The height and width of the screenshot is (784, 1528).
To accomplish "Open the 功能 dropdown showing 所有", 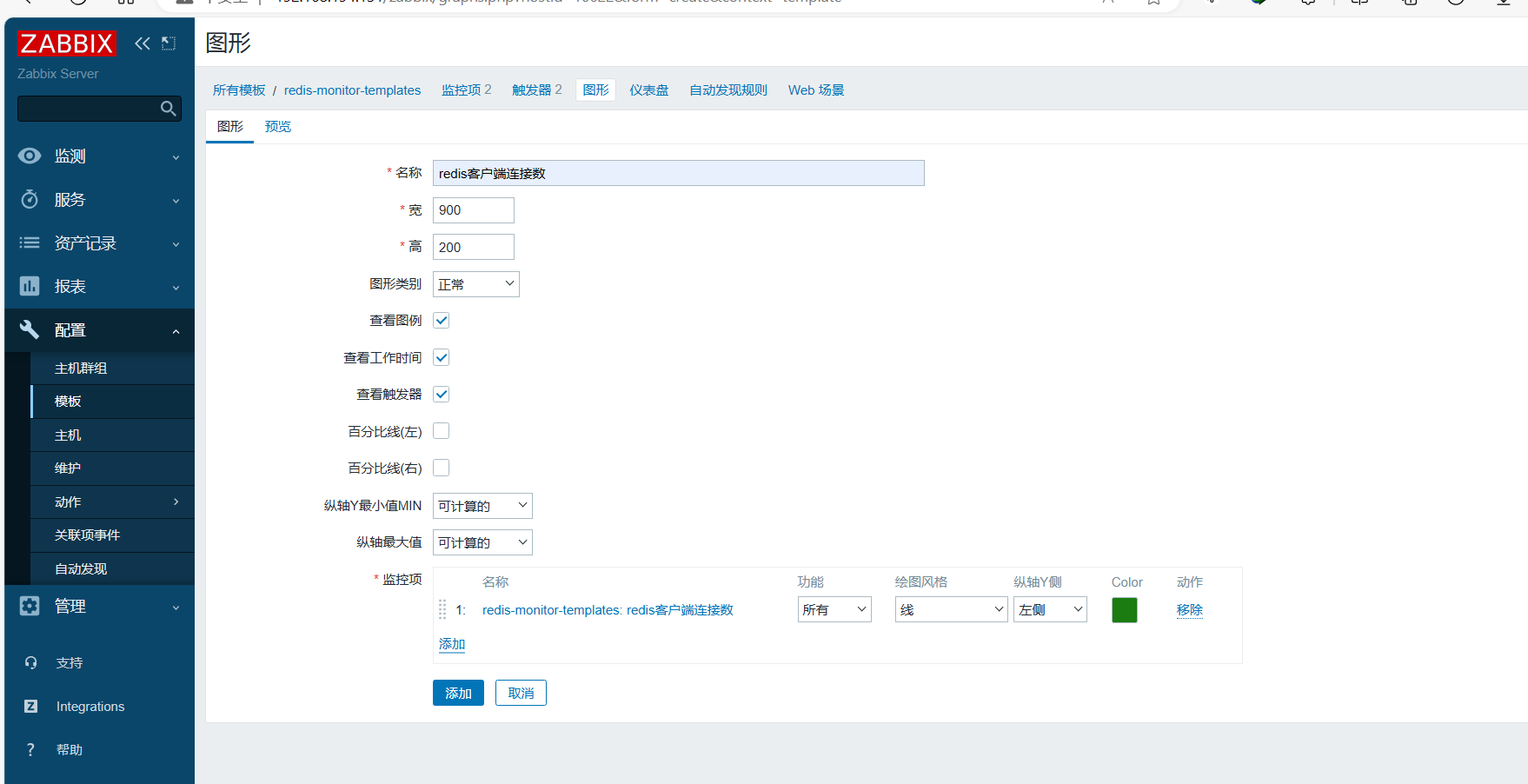I will (834, 609).
